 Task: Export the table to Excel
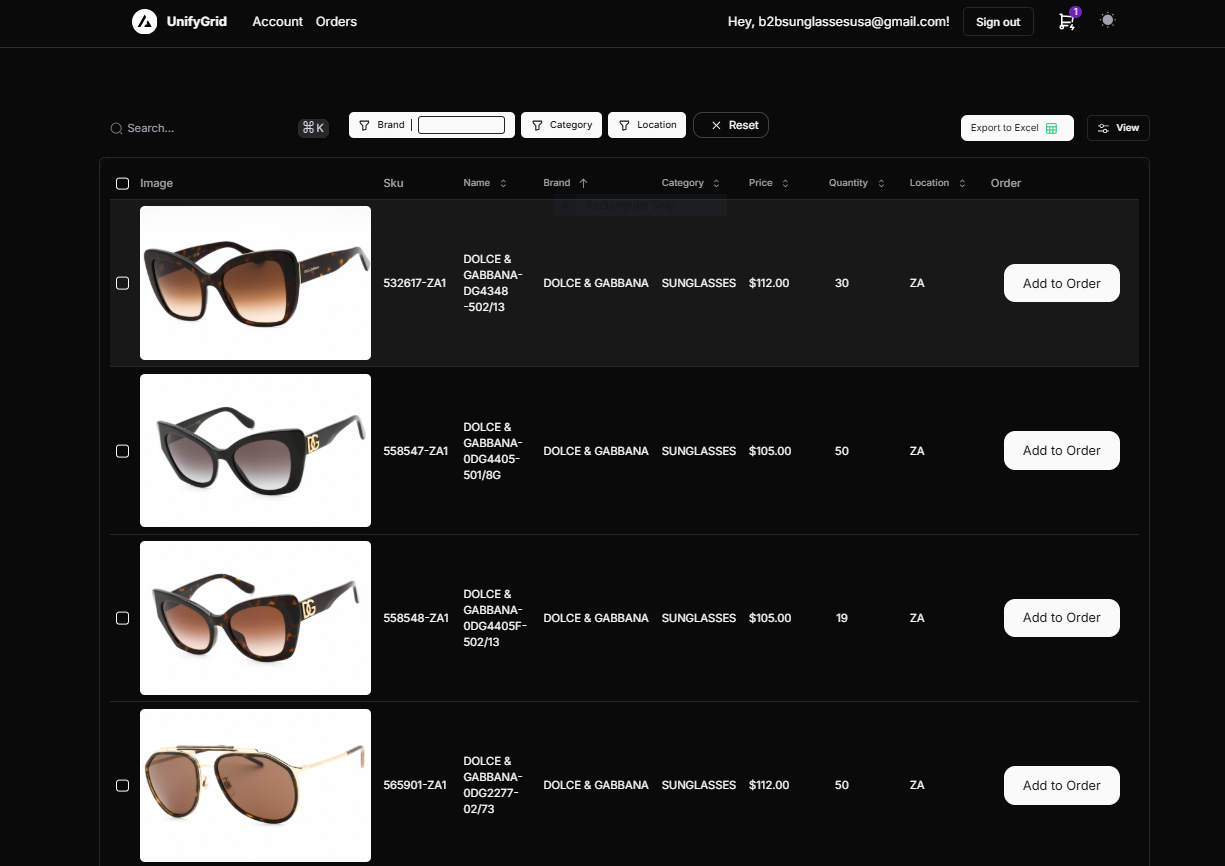[1017, 128]
